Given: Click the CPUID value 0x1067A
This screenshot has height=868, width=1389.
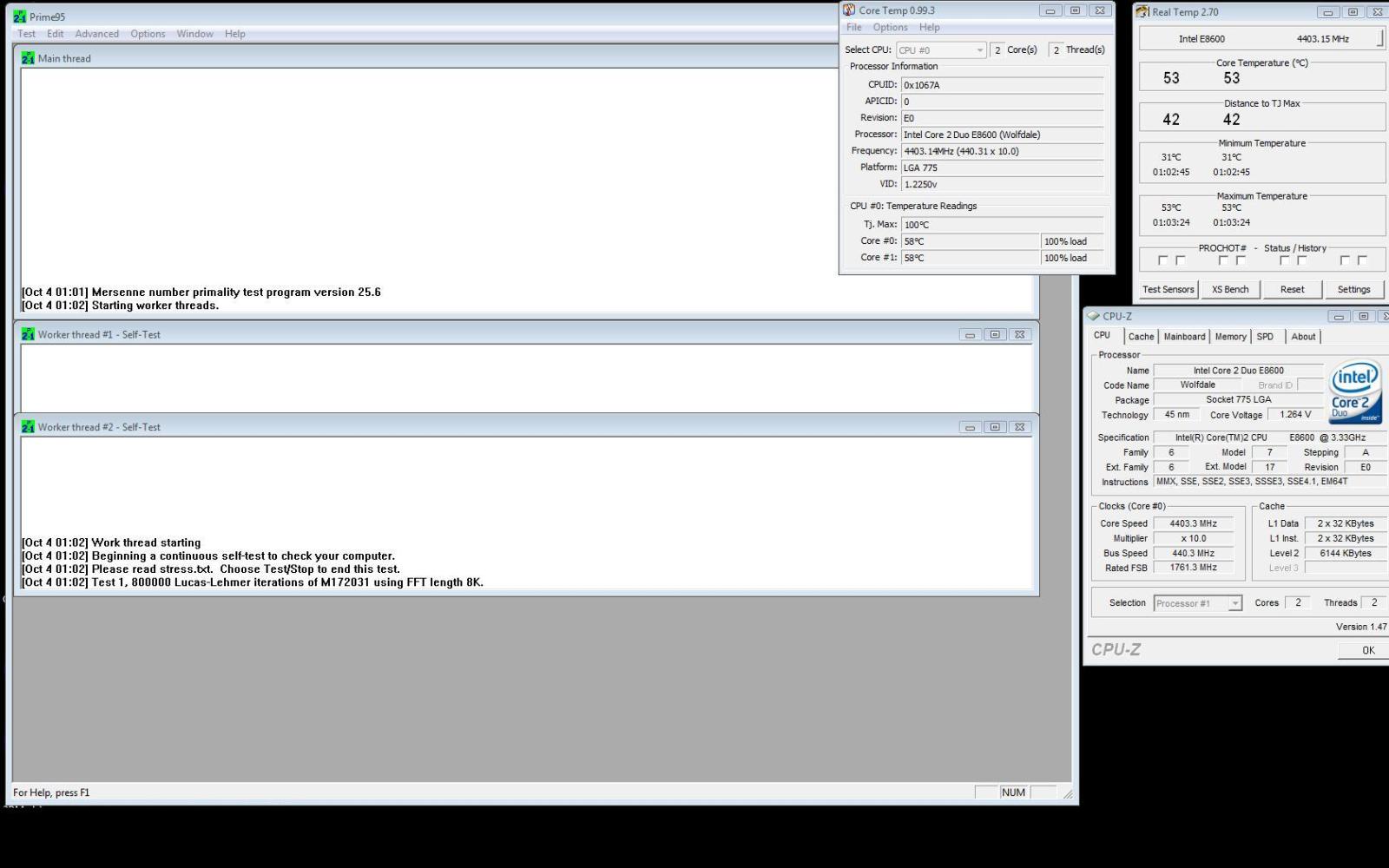Looking at the screenshot, I should click(x=1003, y=85).
